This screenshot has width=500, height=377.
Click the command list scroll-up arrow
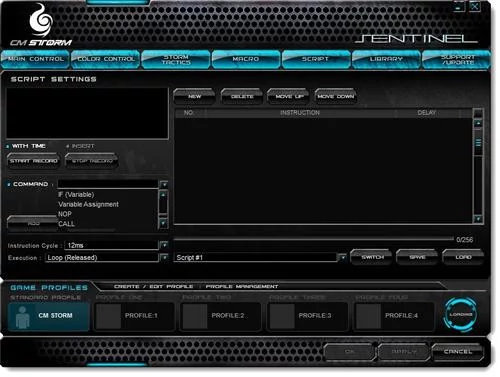coord(163,195)
